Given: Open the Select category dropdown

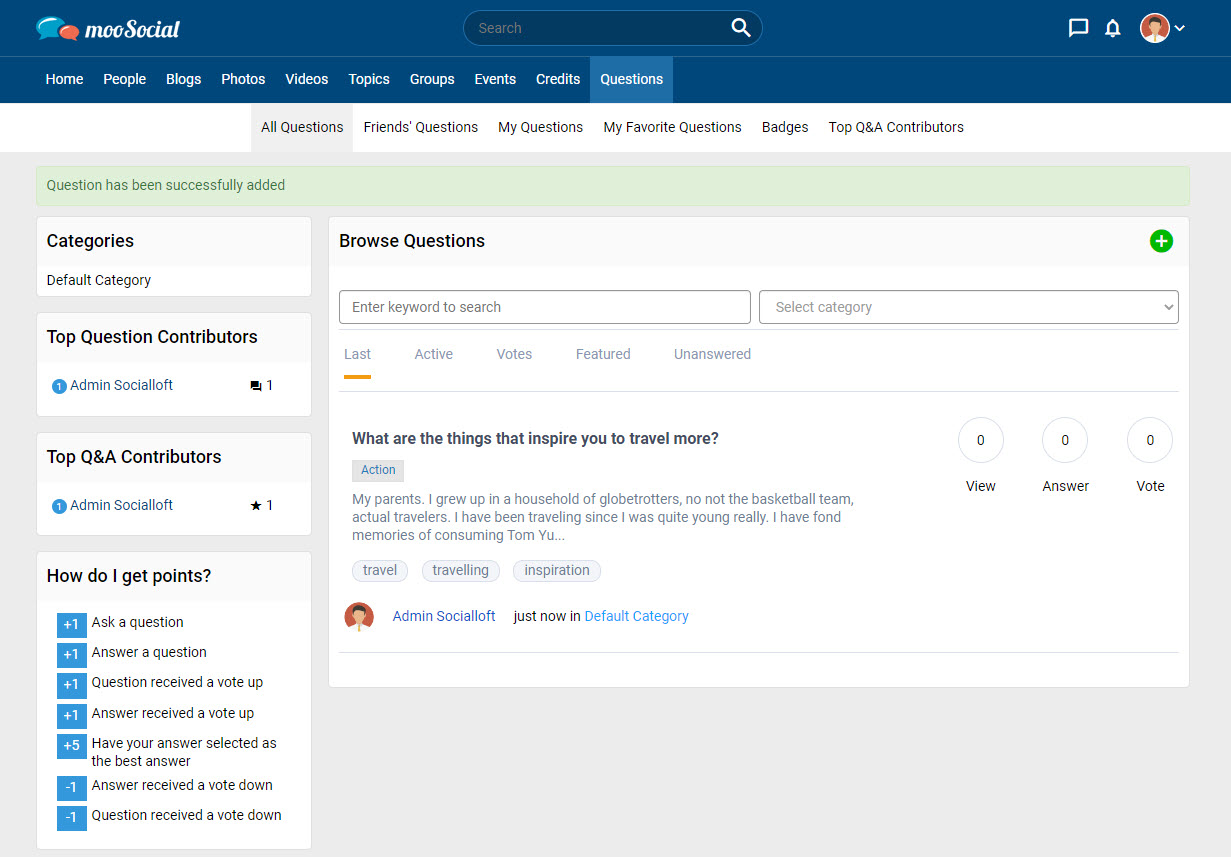Looking at the screenshot, I should pos(969,307).
